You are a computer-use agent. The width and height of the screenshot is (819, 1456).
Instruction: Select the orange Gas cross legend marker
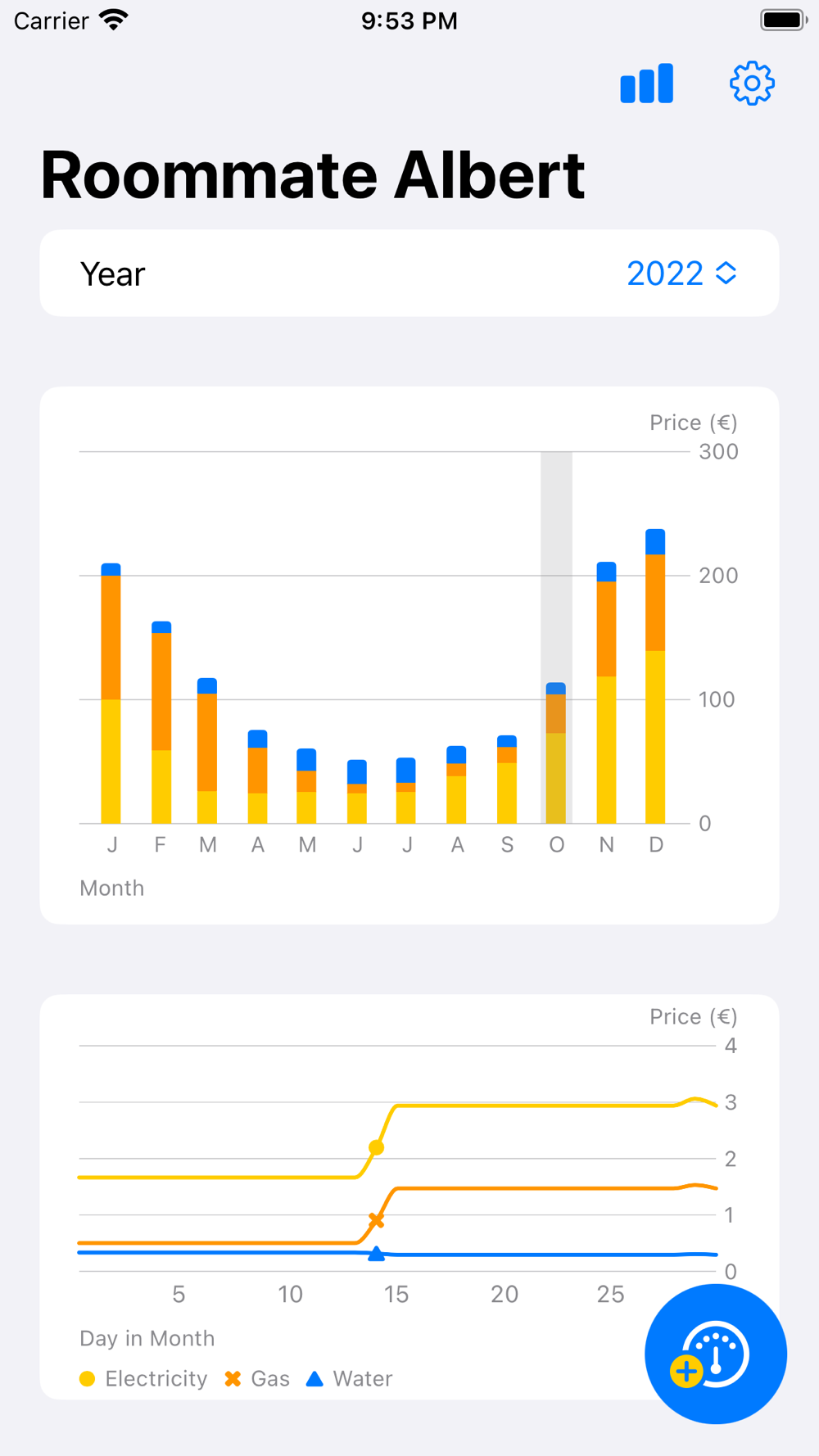click(x=233, y=1379)
